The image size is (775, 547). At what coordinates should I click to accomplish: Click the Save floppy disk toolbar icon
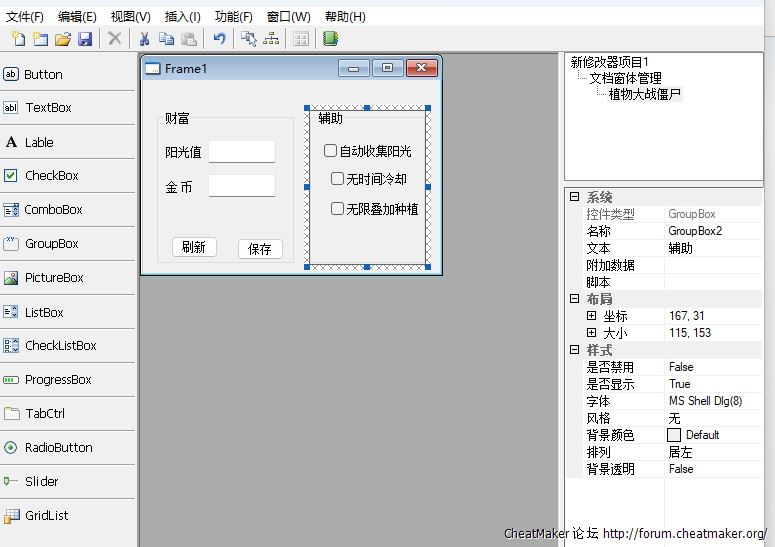pos(85,39)
